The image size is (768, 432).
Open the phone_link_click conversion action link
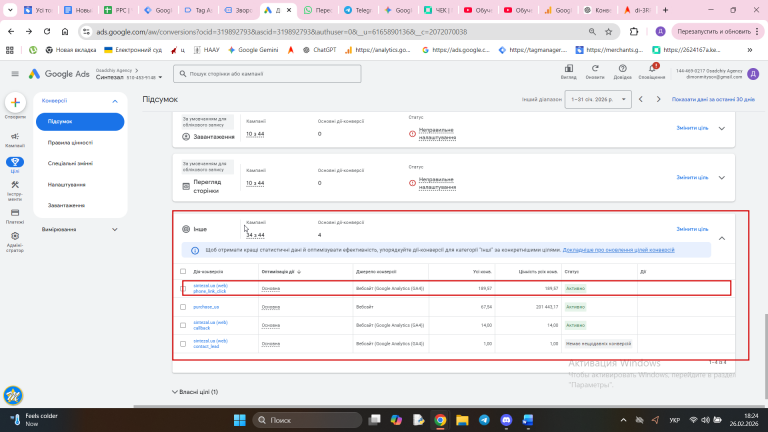210,288
